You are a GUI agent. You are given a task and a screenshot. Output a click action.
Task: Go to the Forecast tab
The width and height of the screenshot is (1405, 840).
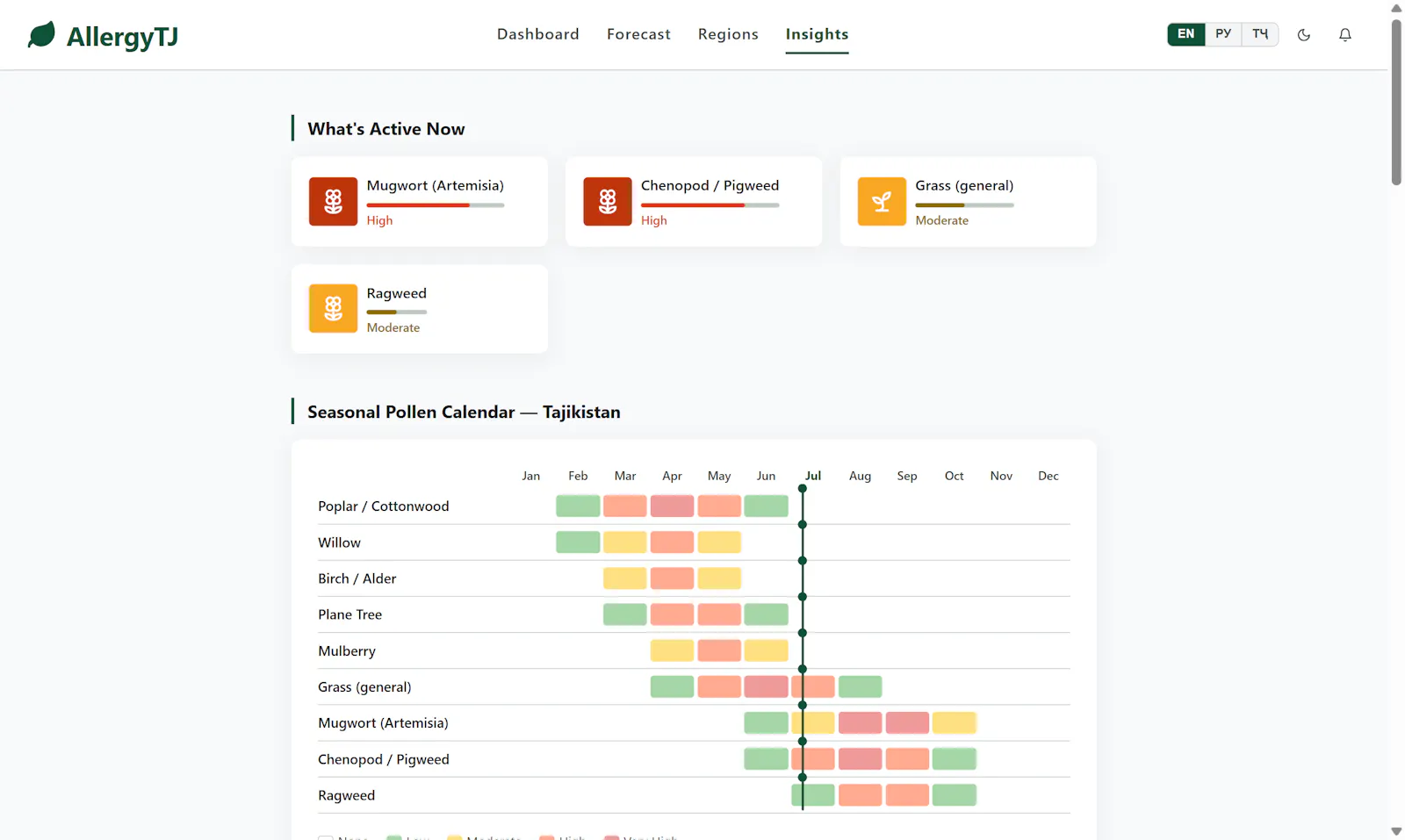tap(638, 34)
